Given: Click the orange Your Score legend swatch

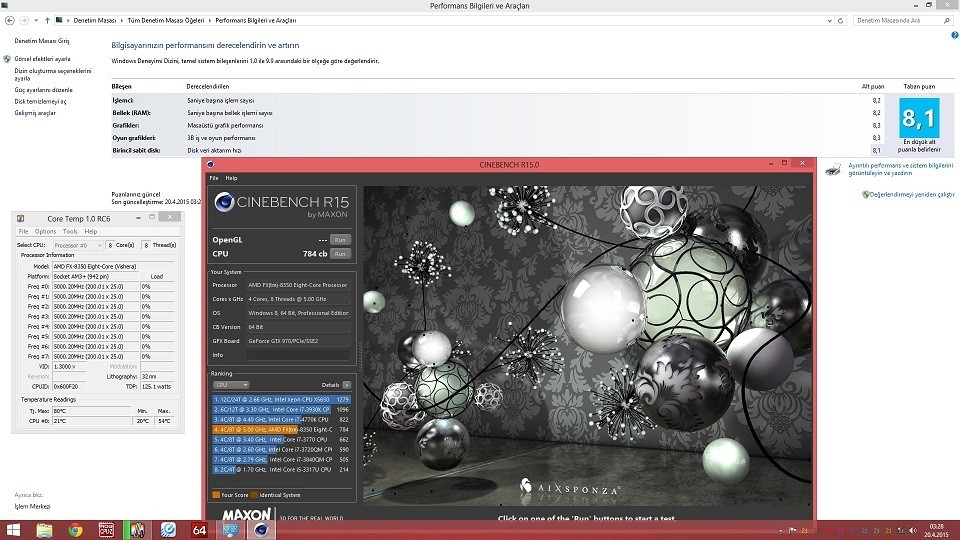Looking at the screenshot, I should click(x=216, y=495).
